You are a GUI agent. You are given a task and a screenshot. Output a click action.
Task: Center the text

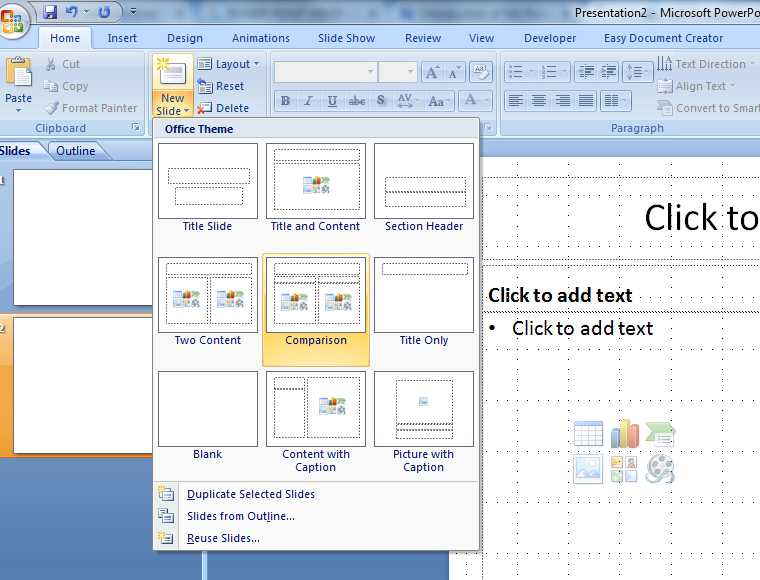[539, 101]
